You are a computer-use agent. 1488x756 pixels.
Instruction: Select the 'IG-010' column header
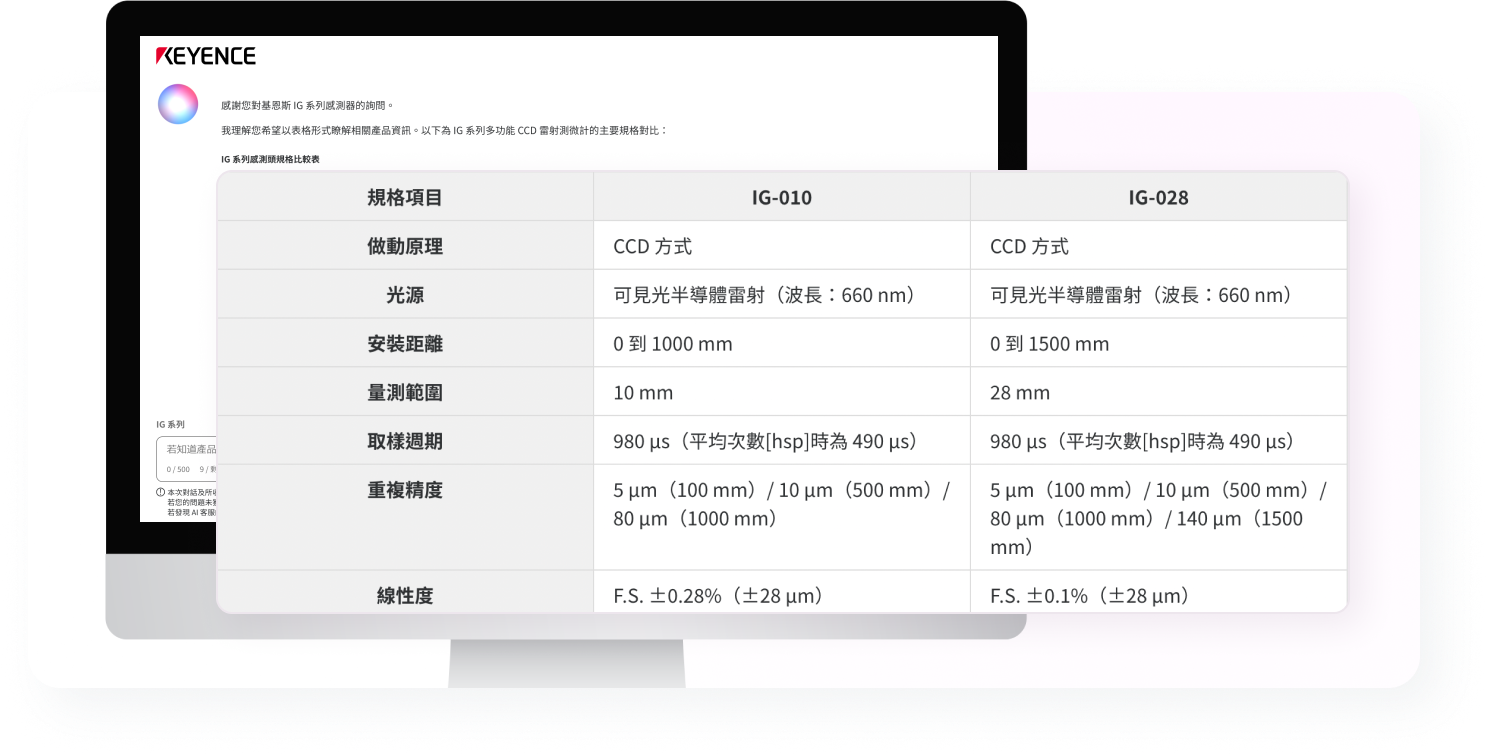coord(782,197)
